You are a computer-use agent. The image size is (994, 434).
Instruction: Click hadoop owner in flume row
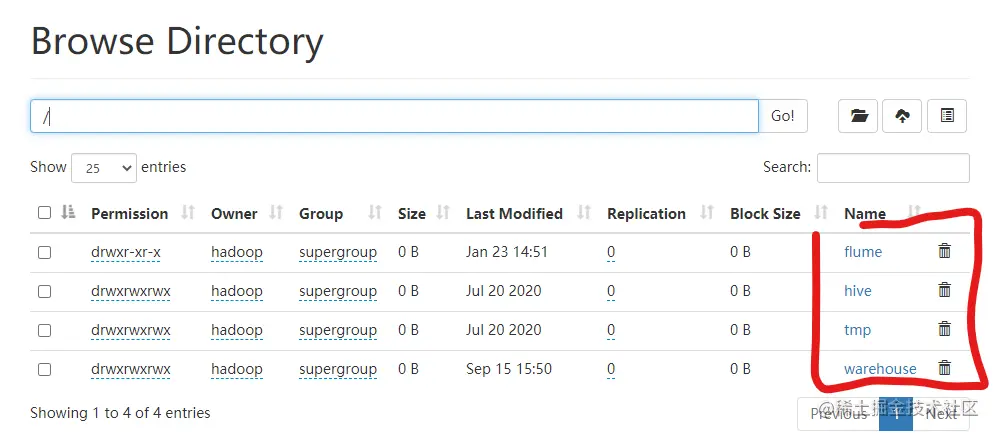pos(236,252)
